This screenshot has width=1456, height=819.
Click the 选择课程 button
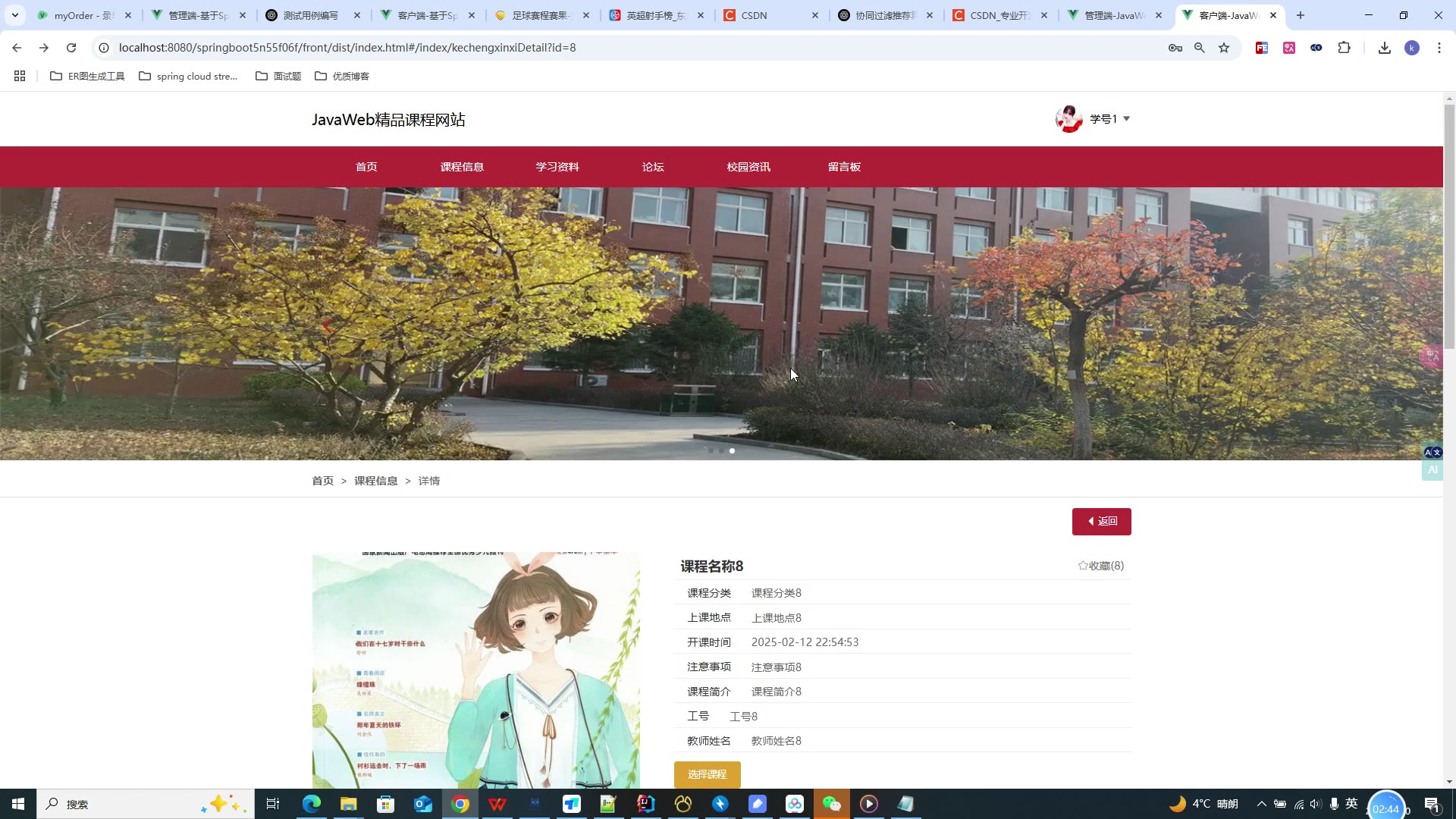pyautogui.click(x=707, y=774)
